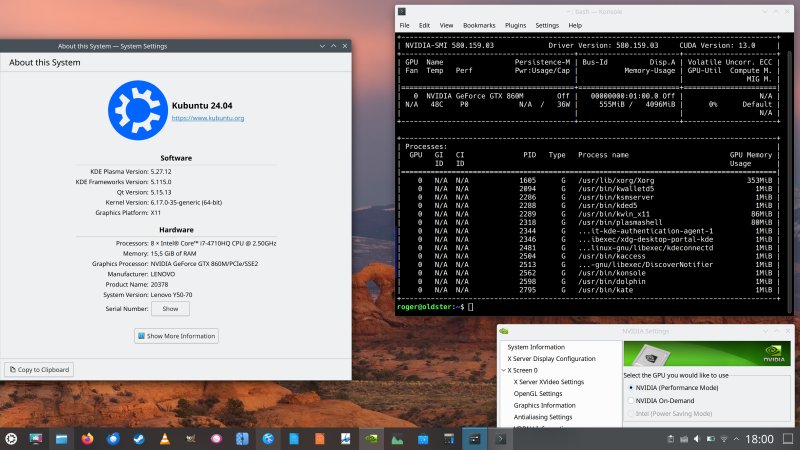The width and height of the screenshot is (800, 450).
Task: Click the Wi-Fi network tray icon
Action: coord(723,439)
